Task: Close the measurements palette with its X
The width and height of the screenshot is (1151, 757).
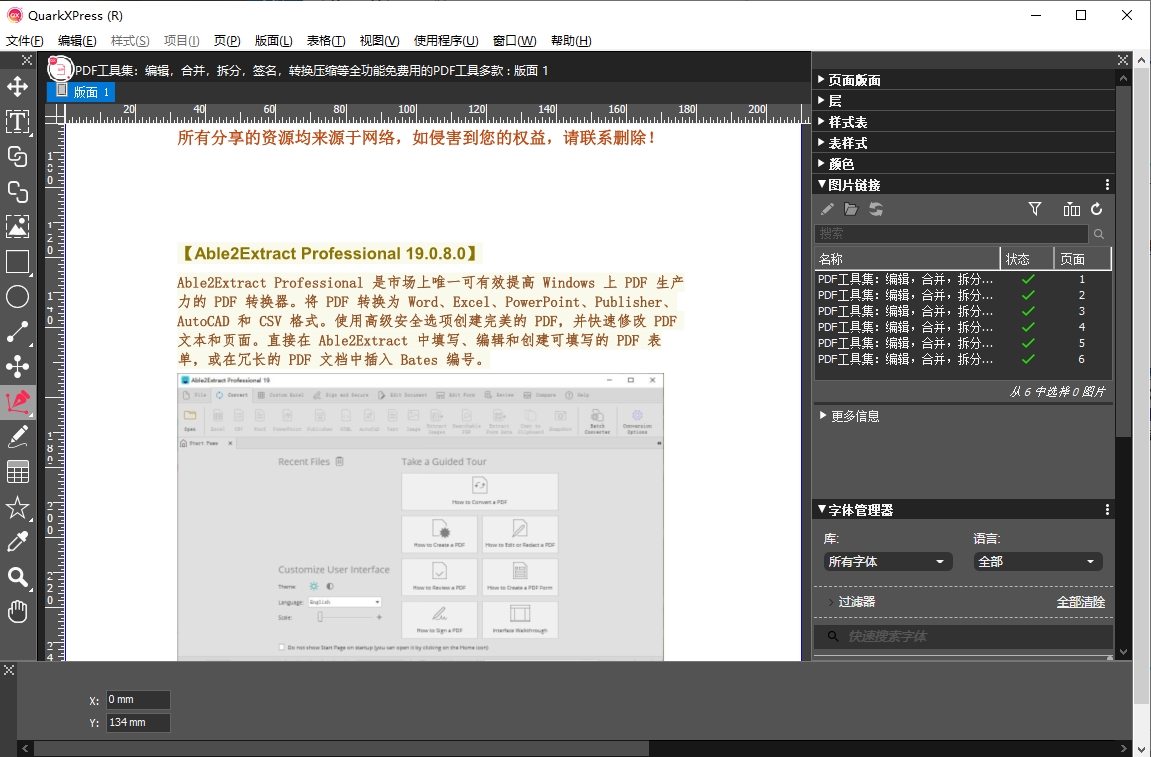Action: pyautogui.click(x=9, y=670)
